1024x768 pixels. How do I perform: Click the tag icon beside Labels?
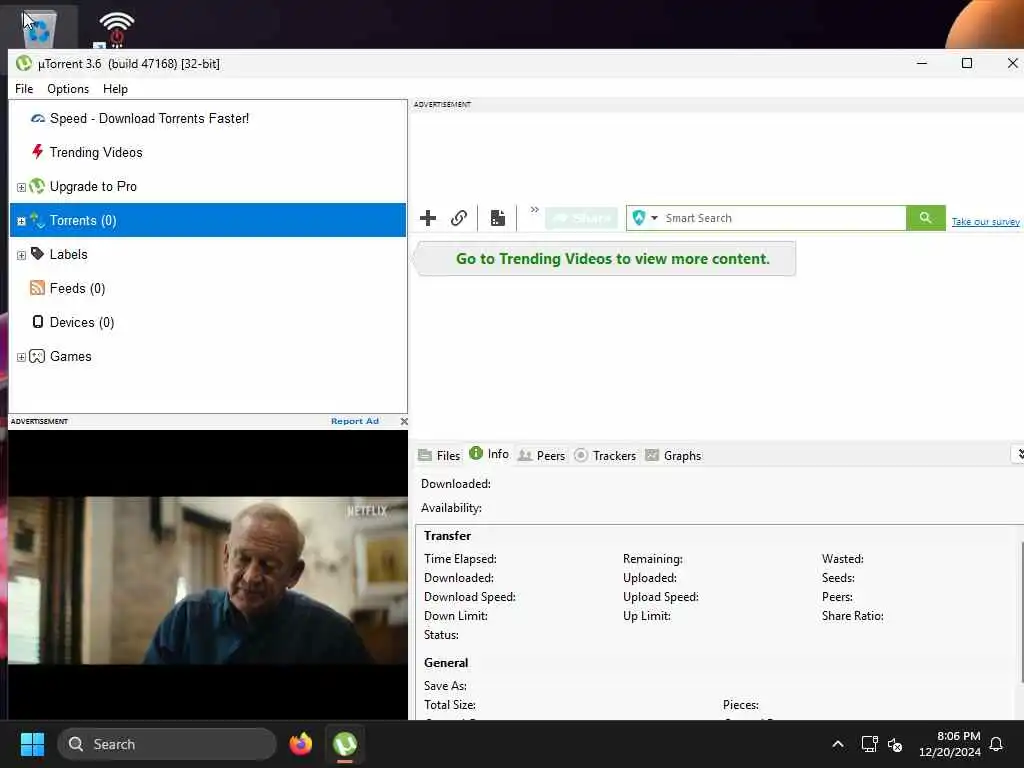coord(37,253)
